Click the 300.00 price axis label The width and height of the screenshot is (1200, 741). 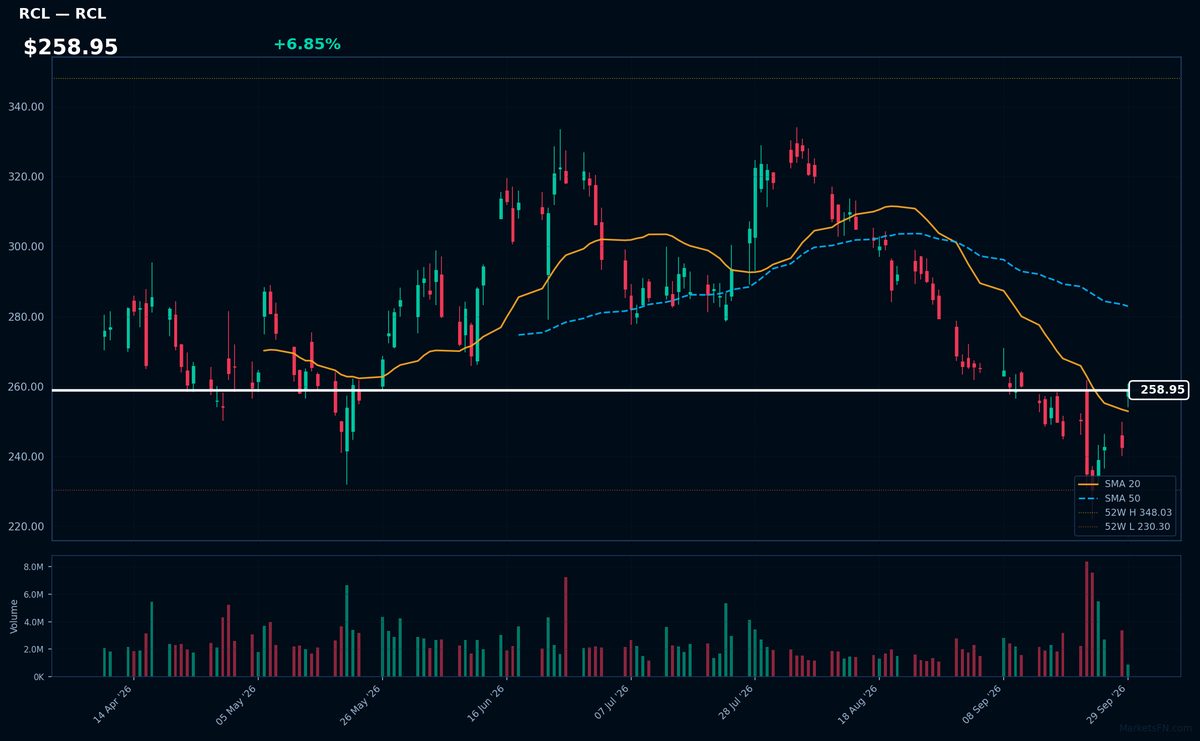pos(26,247)
